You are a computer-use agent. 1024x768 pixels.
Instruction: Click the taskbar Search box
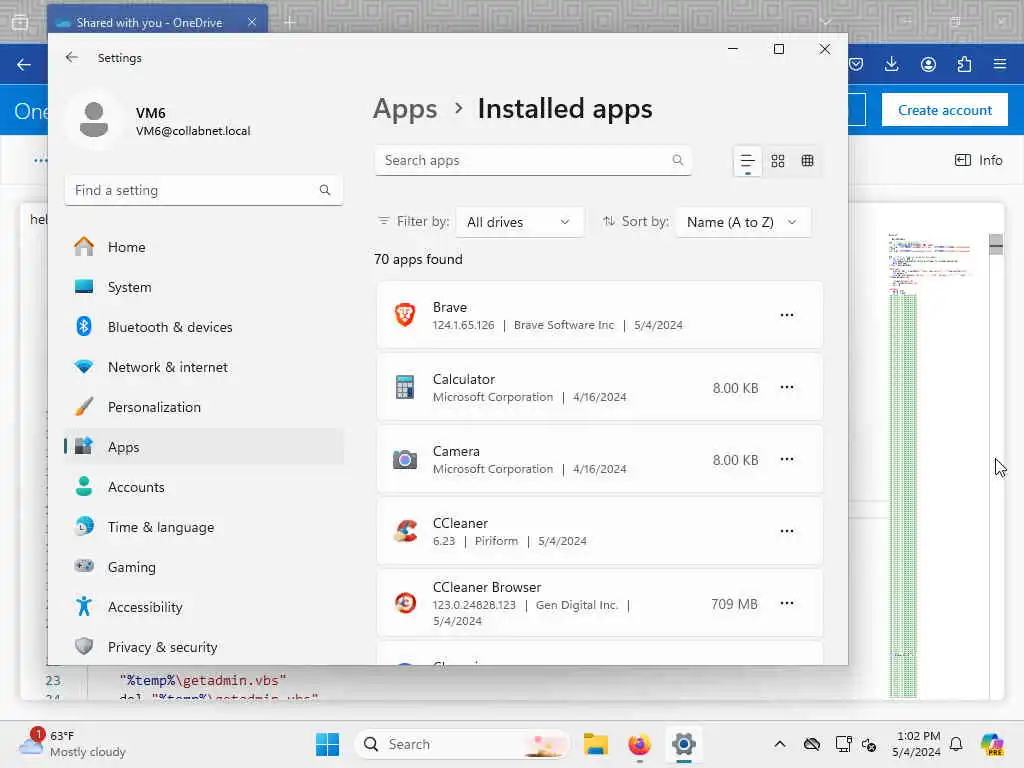tap(462, 744)
